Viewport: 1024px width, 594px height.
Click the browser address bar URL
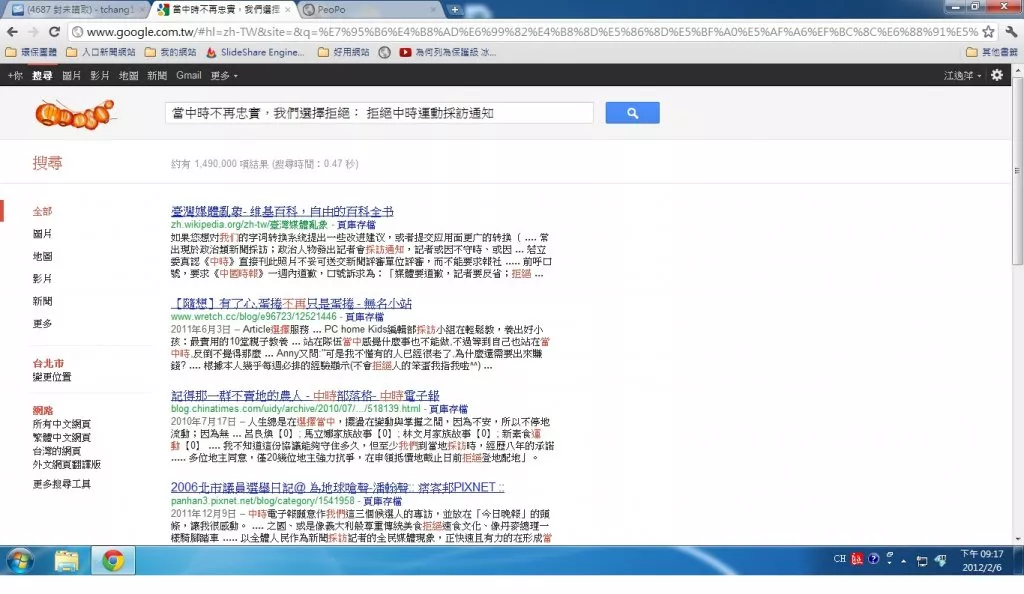pyautogui.click(x=532, y=31)
